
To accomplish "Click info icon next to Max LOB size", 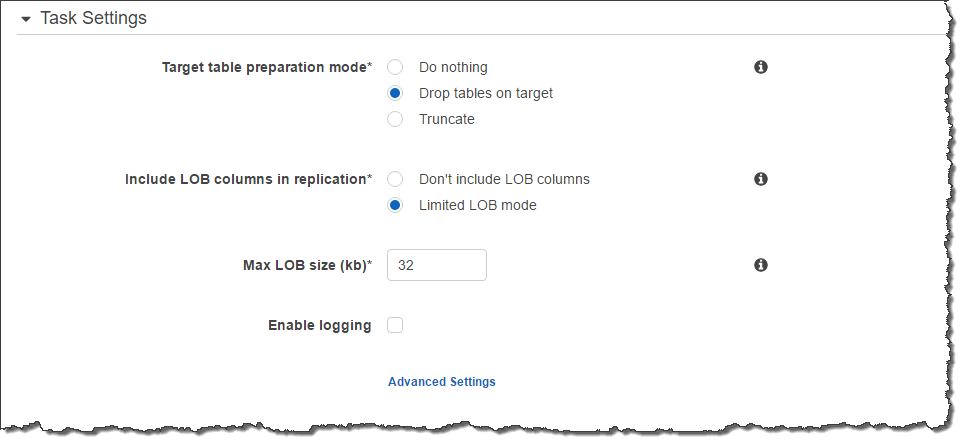I will 760,265.
